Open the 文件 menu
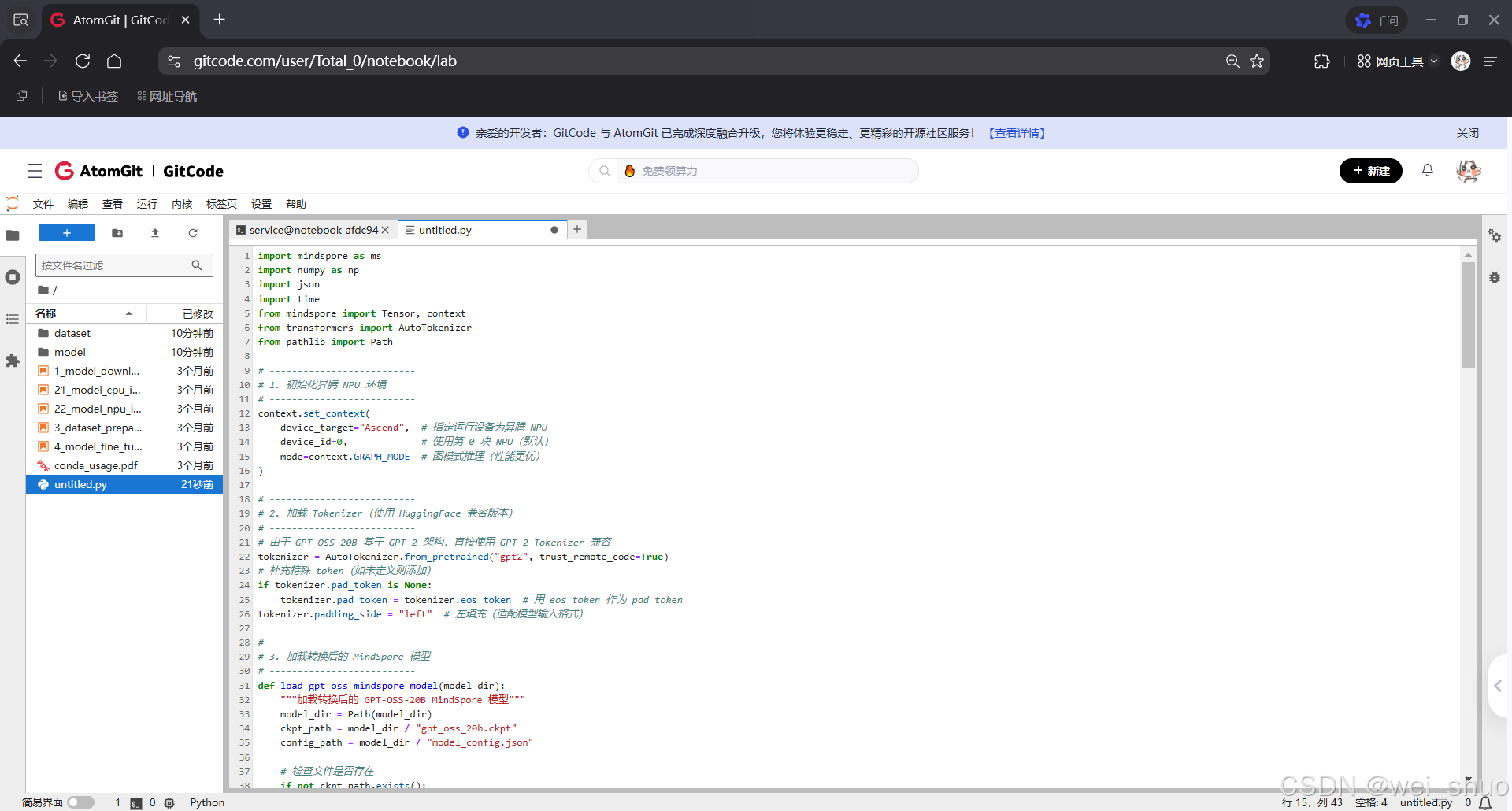This screenshot has height=811, width=1512. 43,204
